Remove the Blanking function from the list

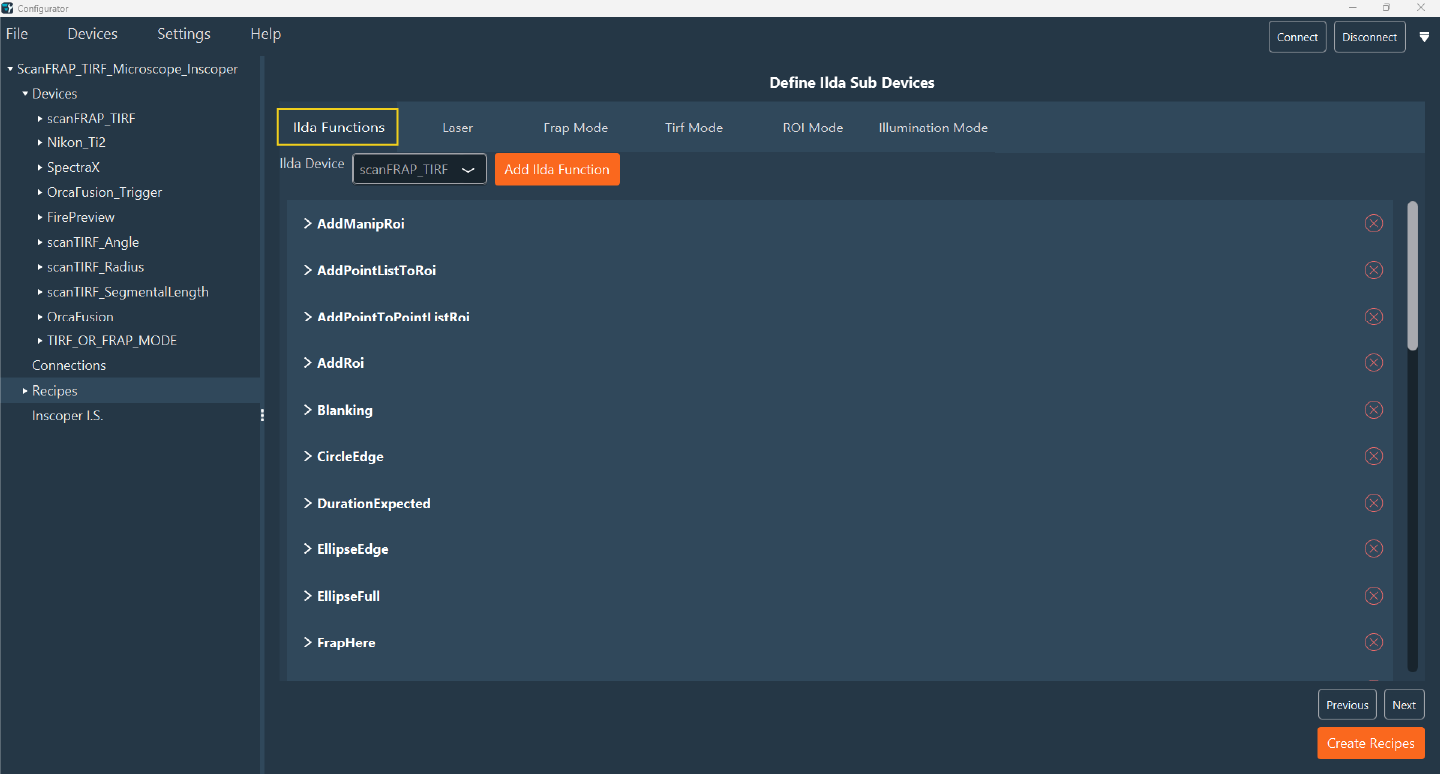pyautogui.click(x=1373, y=410)
